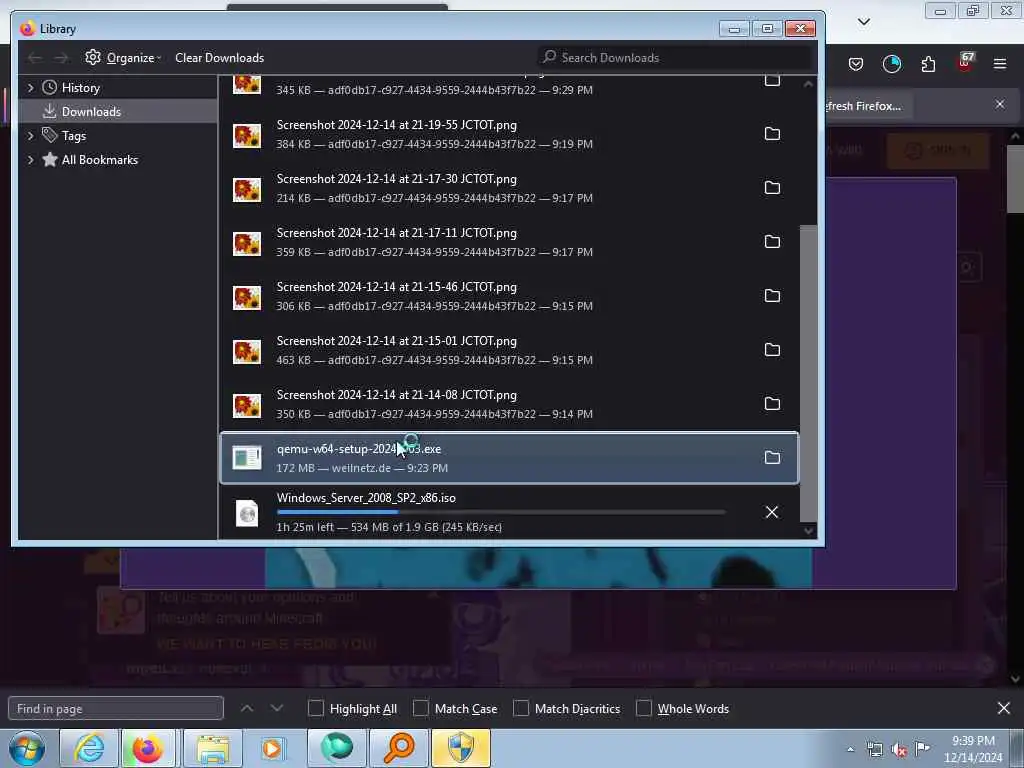Click Screenshot 2024-12-14 at 21-14-08 JCTOT.png text
The height and width of the screenshot is (768, 1024).
(x=396, y=395)
